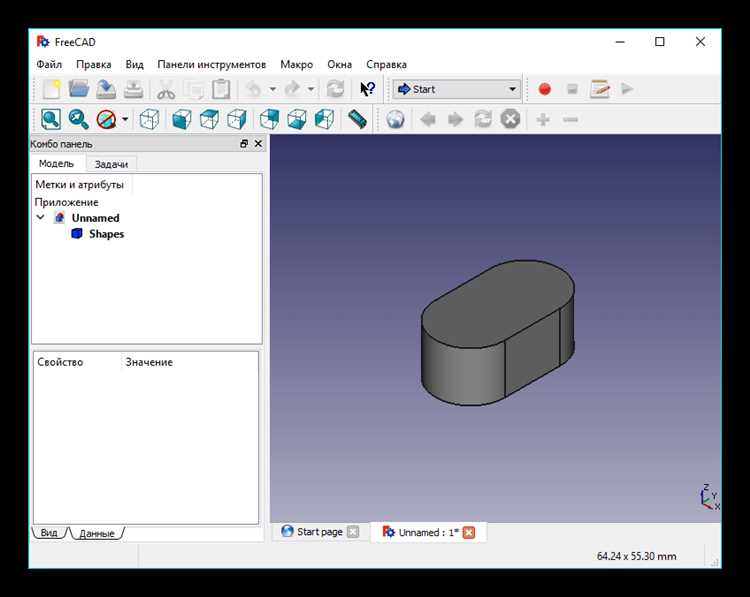Switch to the Модель tab

(56, 164)
